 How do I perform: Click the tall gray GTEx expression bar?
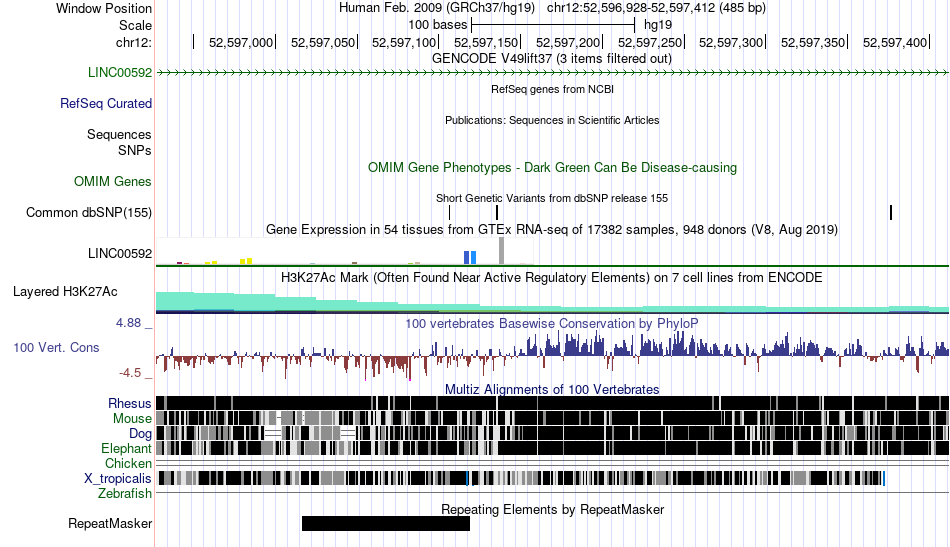tap(501, 251)
